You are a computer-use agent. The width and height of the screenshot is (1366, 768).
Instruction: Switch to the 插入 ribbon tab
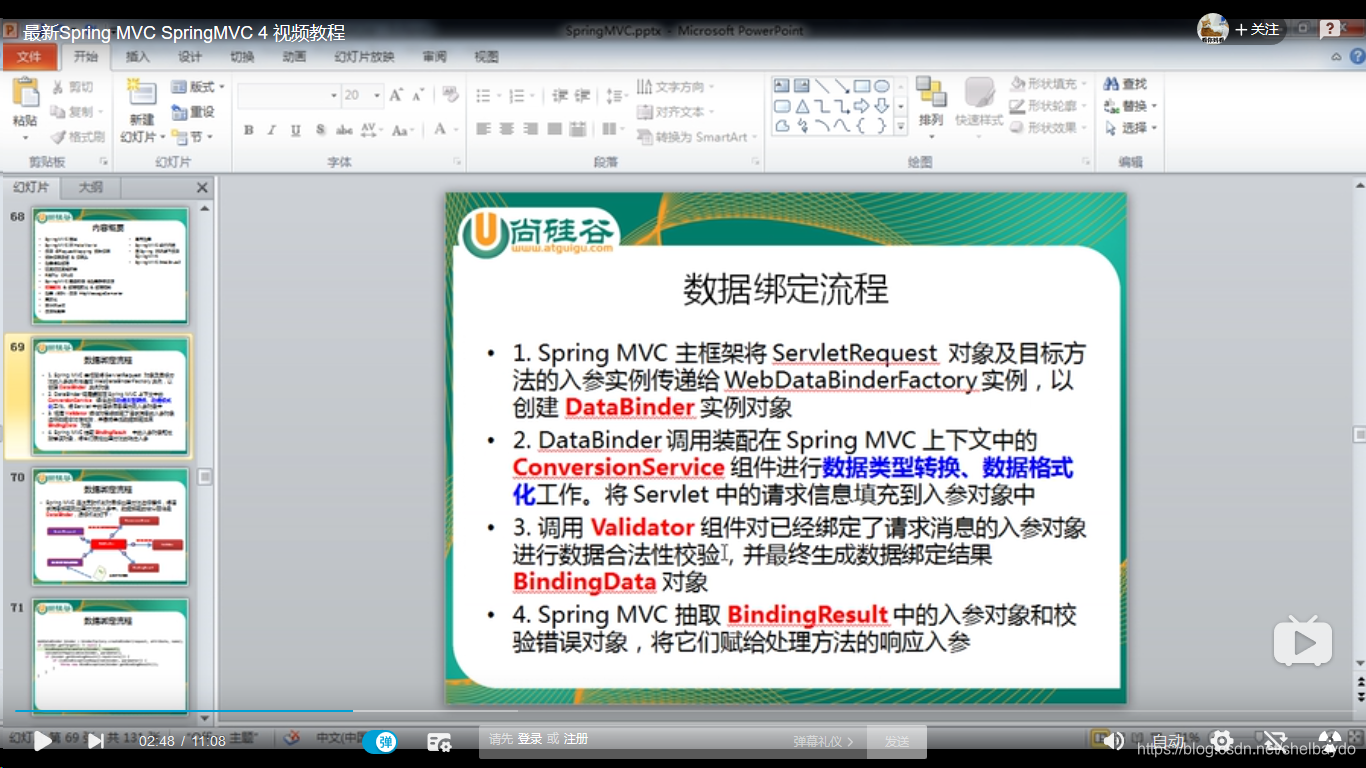coord(136,57)
